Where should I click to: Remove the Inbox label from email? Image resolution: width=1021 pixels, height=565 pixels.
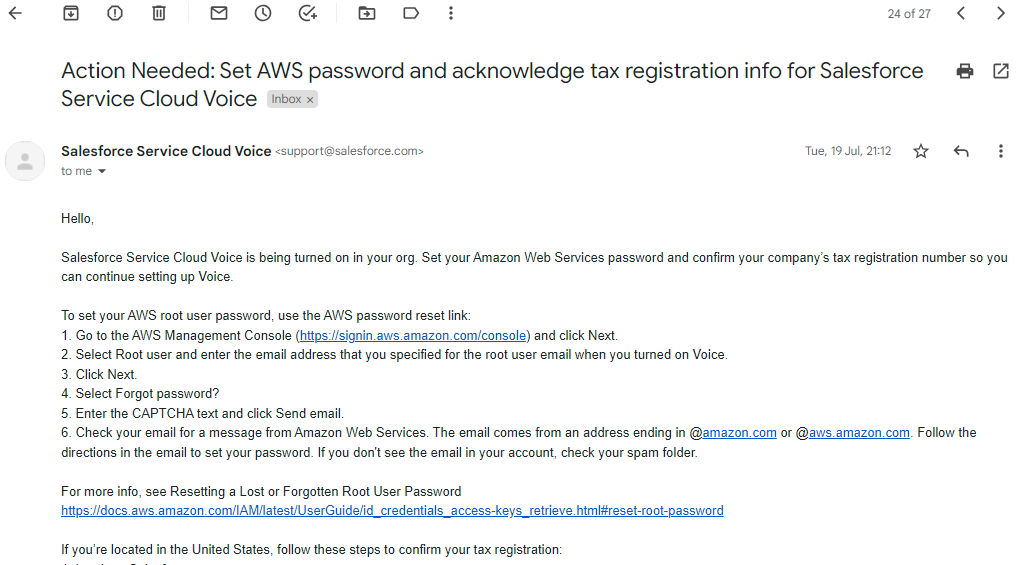click(310, 100)
